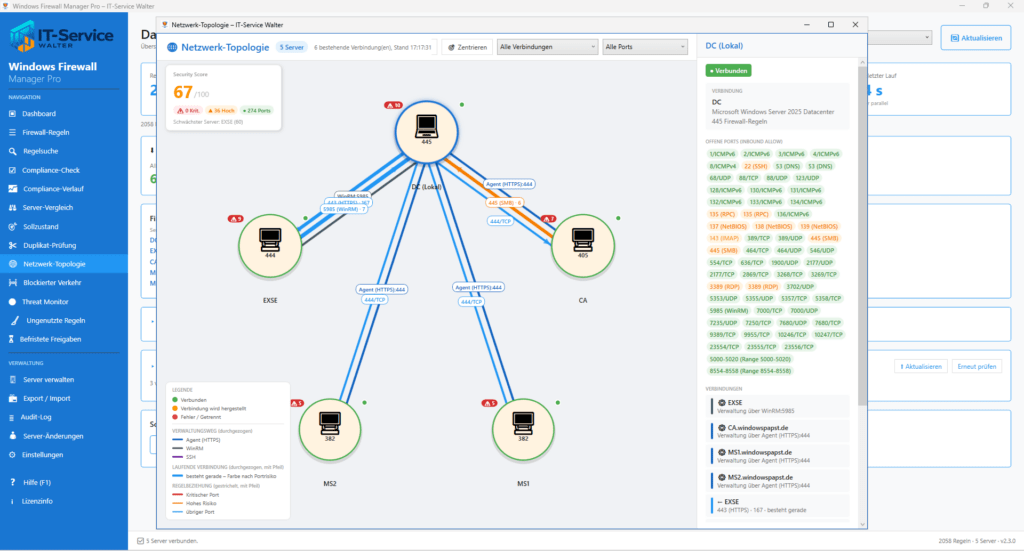The image size is (1024, 551).
Task: Click the Regelsuche magnifier icon
Action: [12, 151]
